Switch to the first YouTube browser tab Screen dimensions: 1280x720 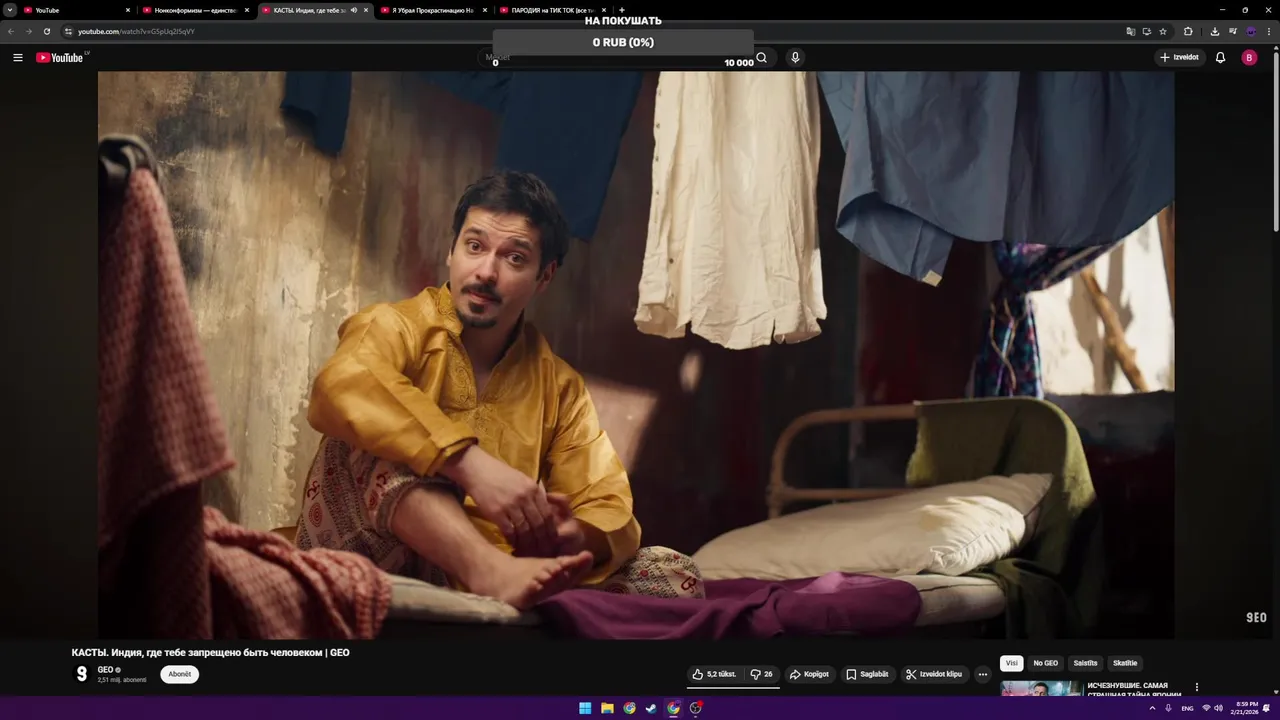tap(75, 10)
